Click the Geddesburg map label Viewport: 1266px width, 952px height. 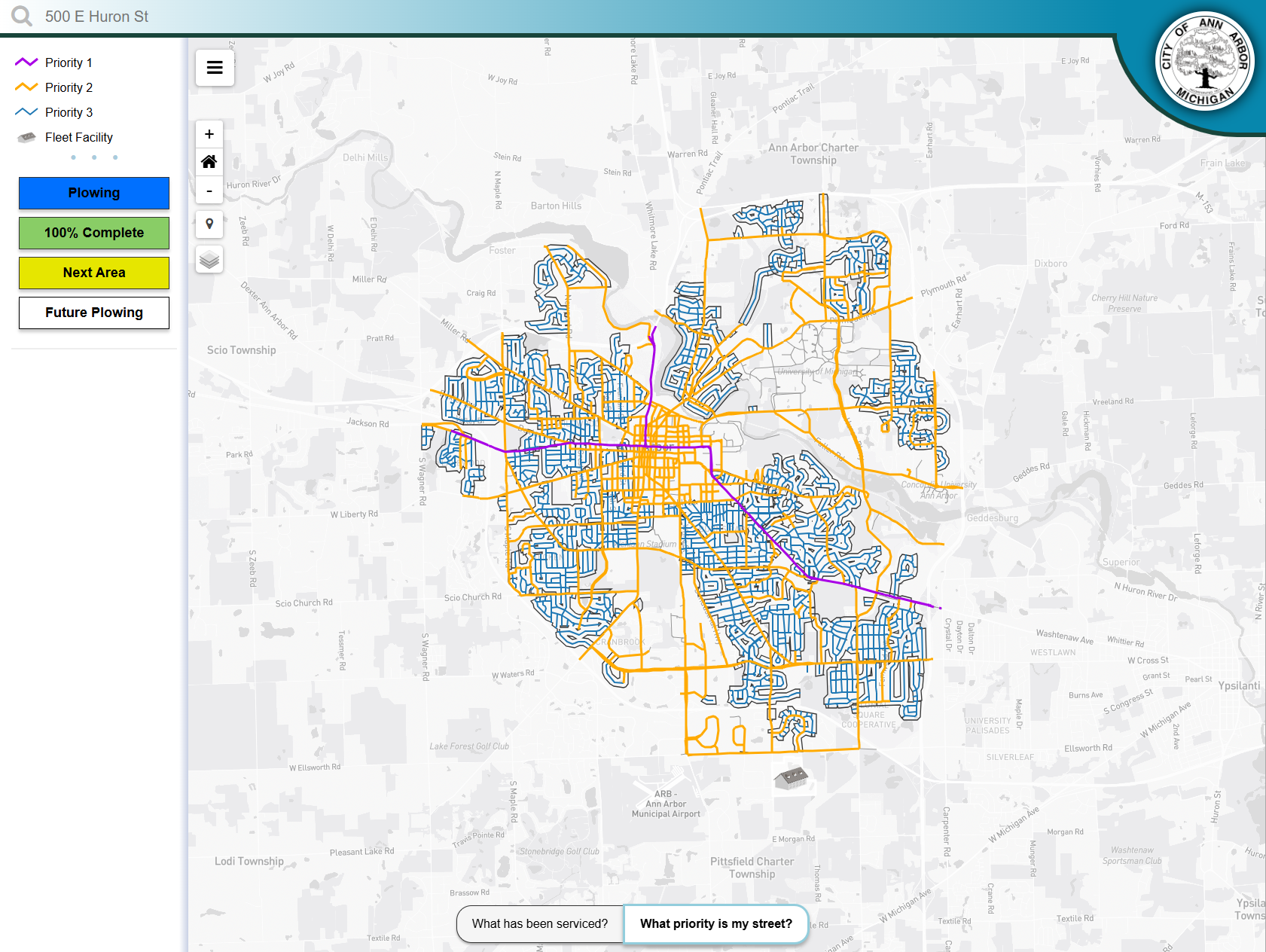(x=993, y=518)
